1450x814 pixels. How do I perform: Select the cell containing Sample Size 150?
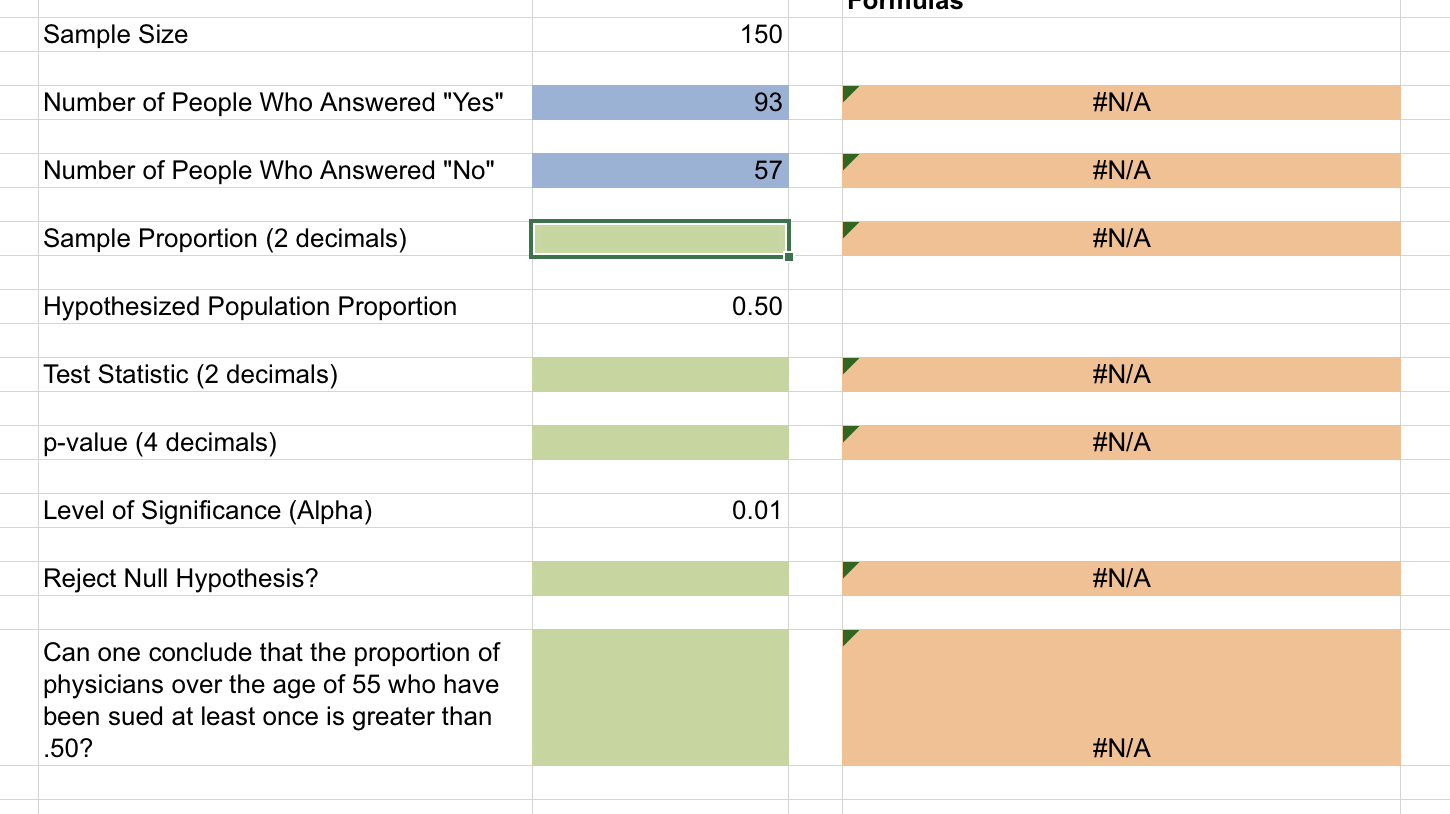[x=660, y=34]
